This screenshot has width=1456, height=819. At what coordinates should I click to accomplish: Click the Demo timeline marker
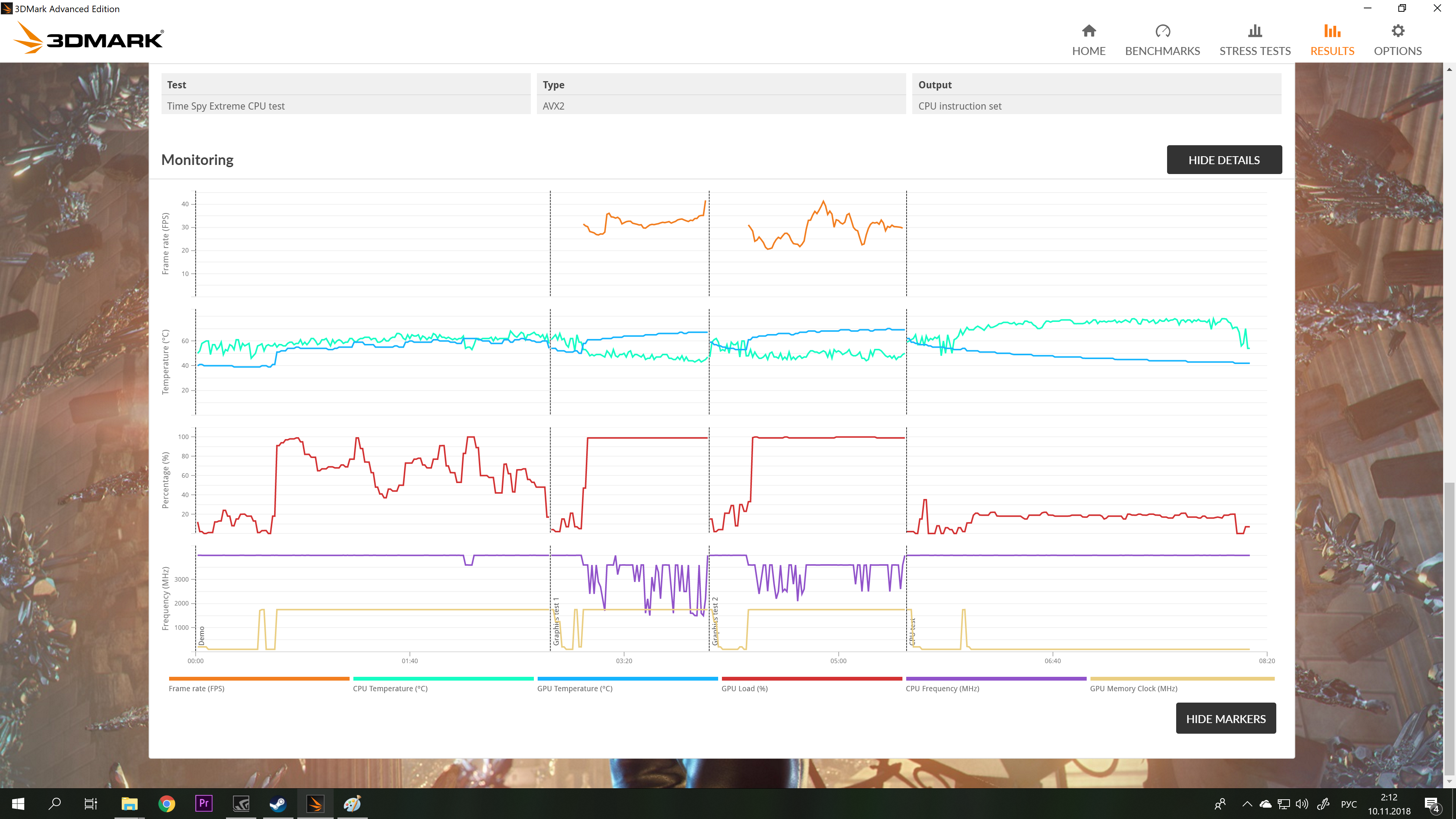(201, 636)
